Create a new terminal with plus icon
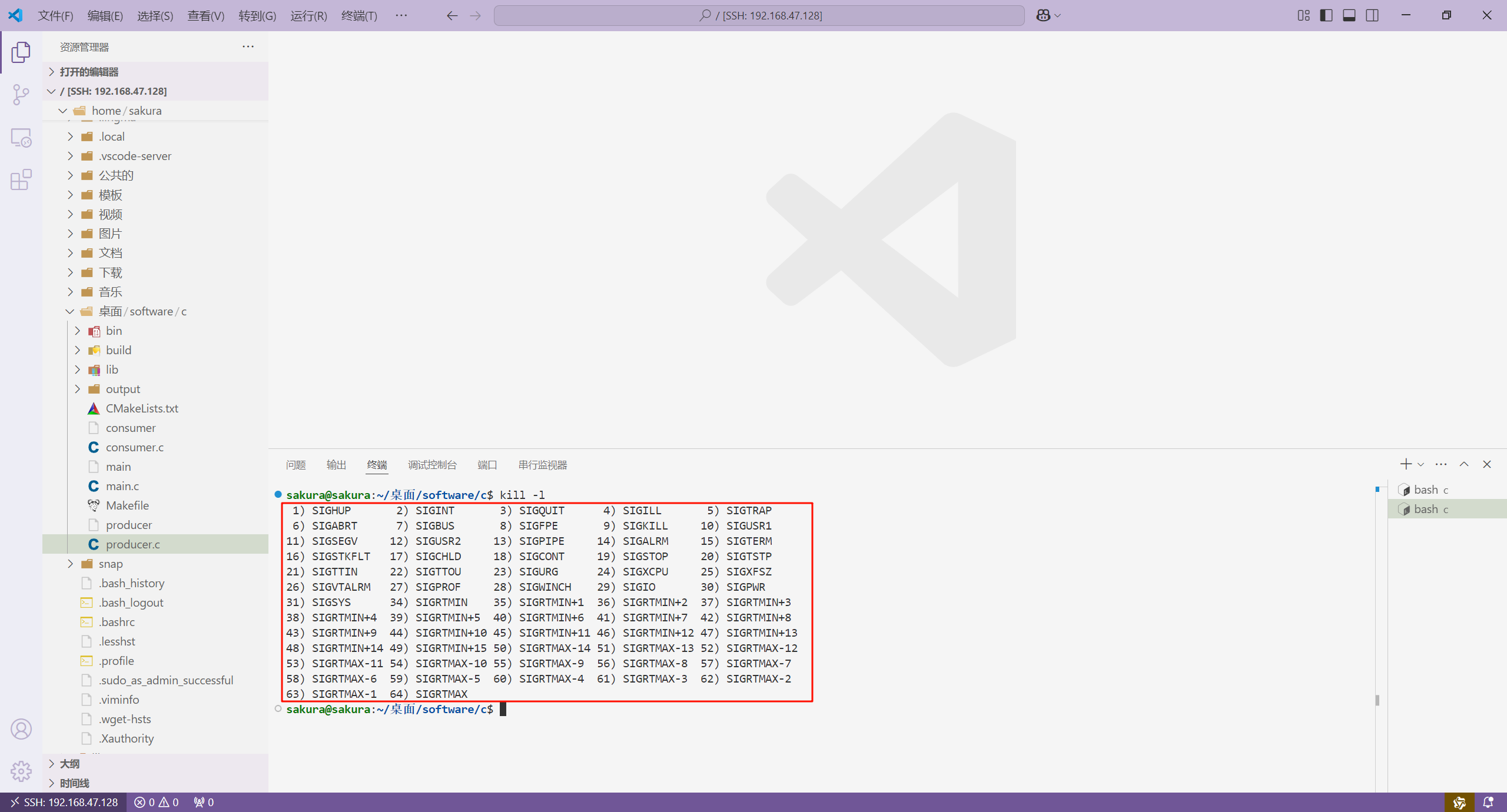This screenshot has height=812, width=1507. tap(1406, 464)
